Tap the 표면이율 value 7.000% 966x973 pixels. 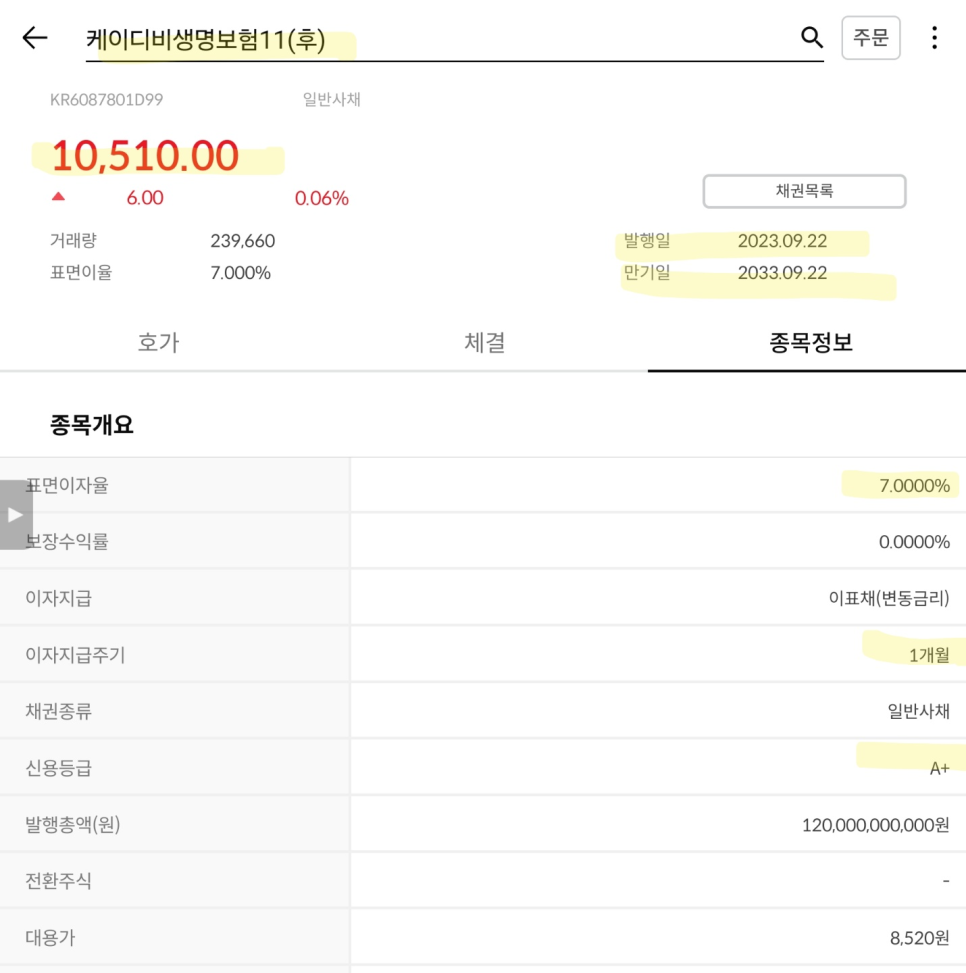[x=241, y=273]
